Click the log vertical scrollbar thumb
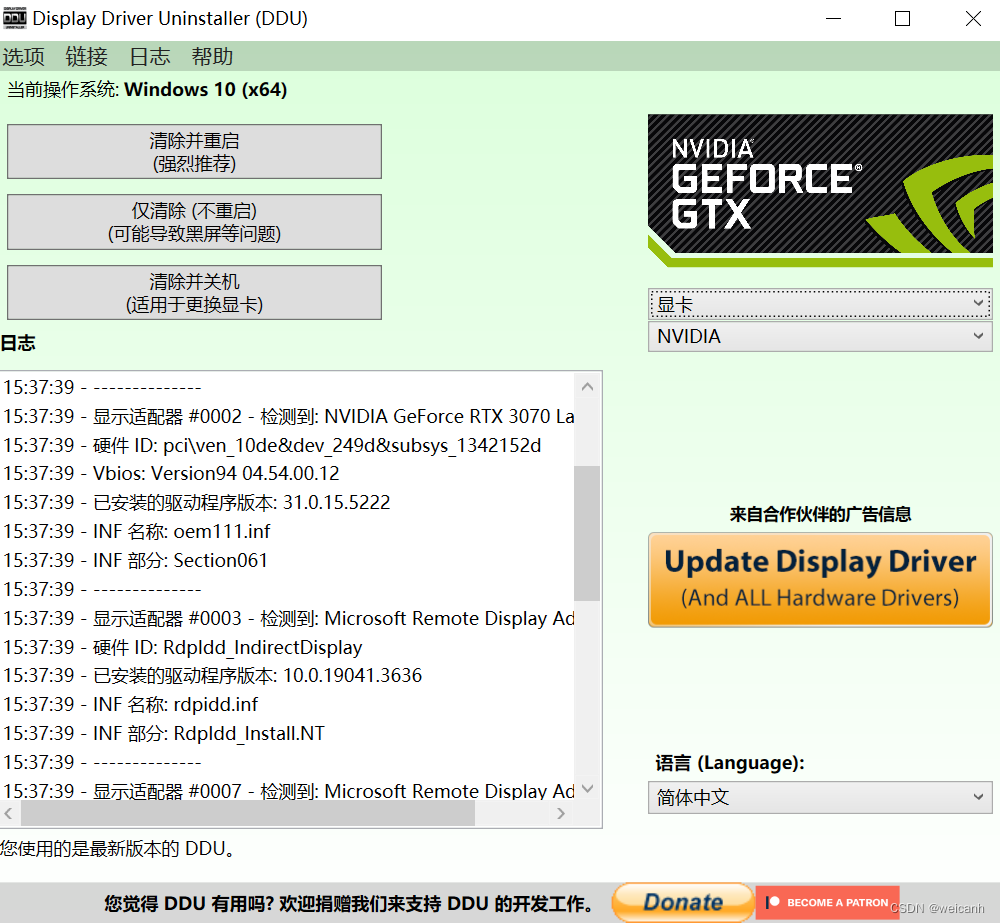1000x923 pixels. [x=587, y=533]
